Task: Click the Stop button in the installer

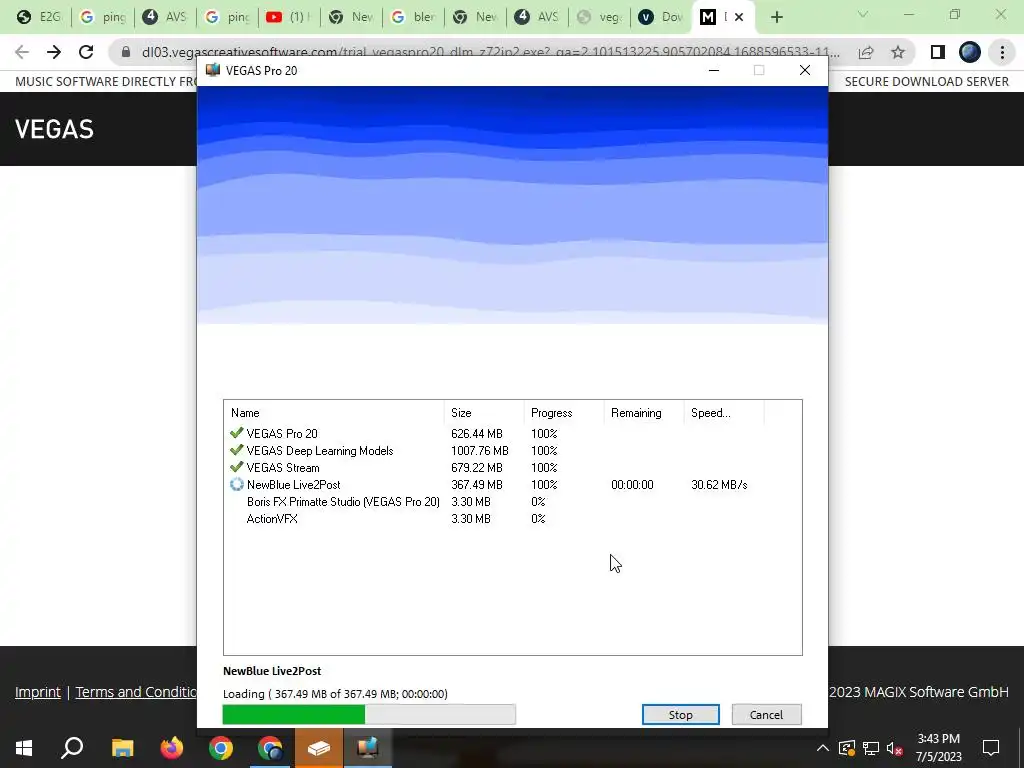Action: coord(680,714)
